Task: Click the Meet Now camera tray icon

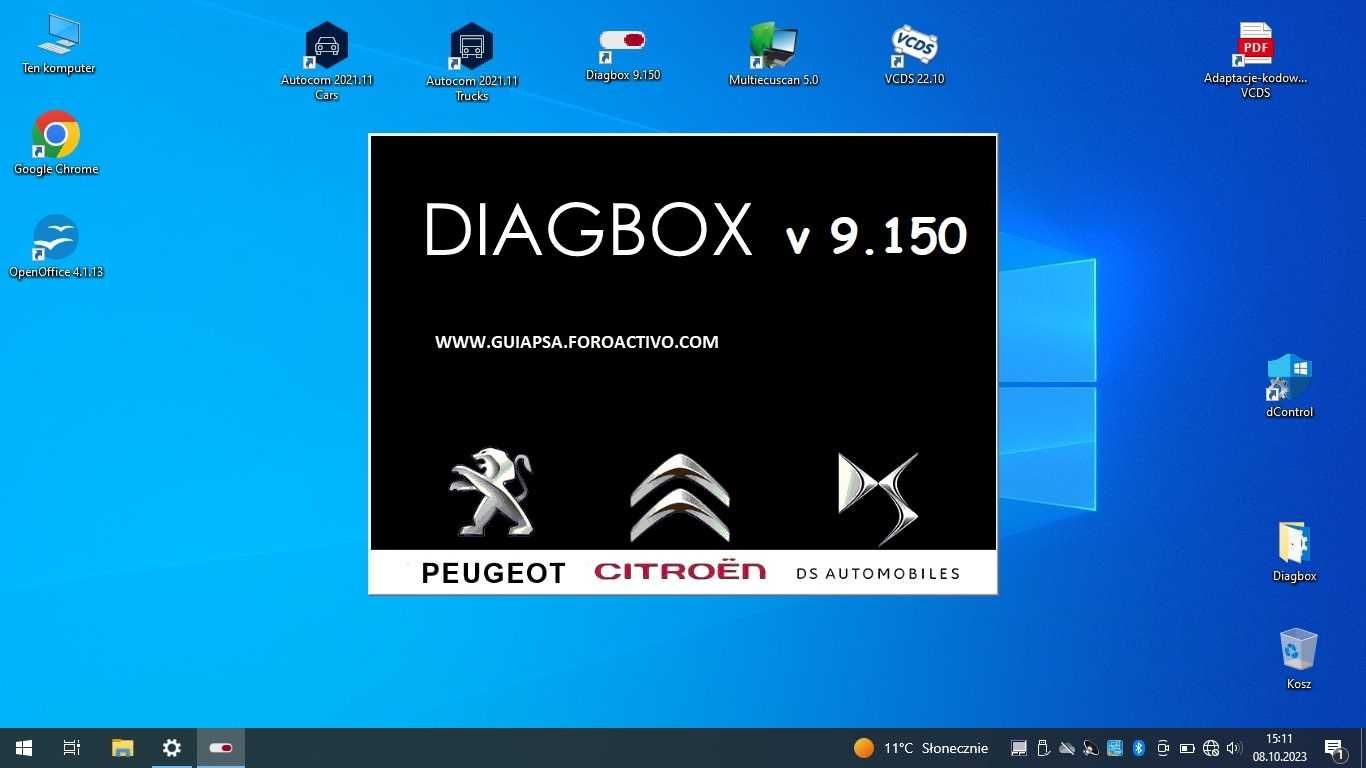Action: tap(1163, 748)
